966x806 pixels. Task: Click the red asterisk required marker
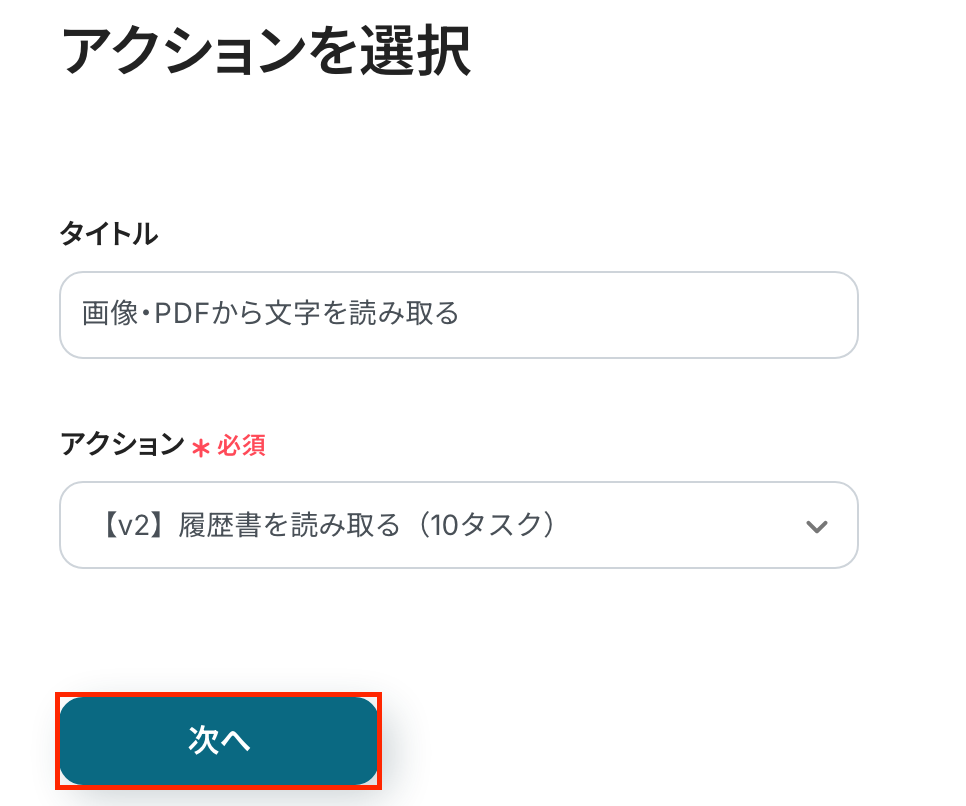tap(201, 447)
